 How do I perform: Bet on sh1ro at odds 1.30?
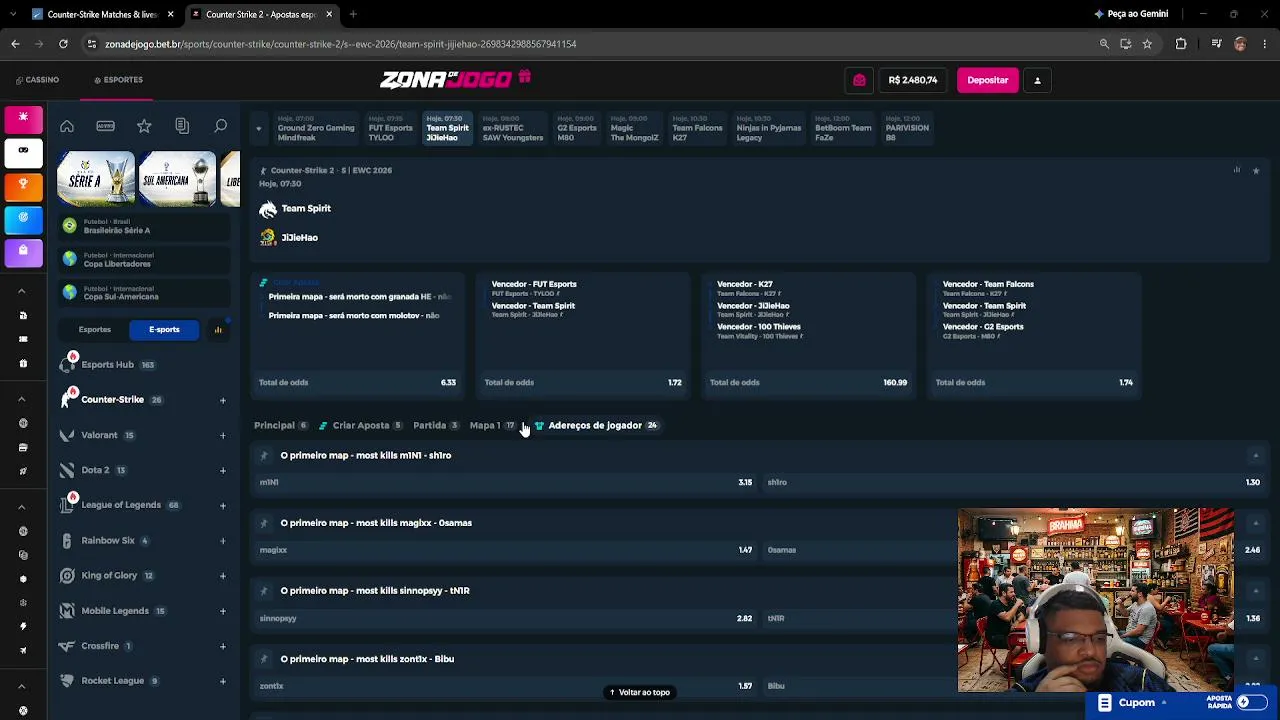point(1014,482)
